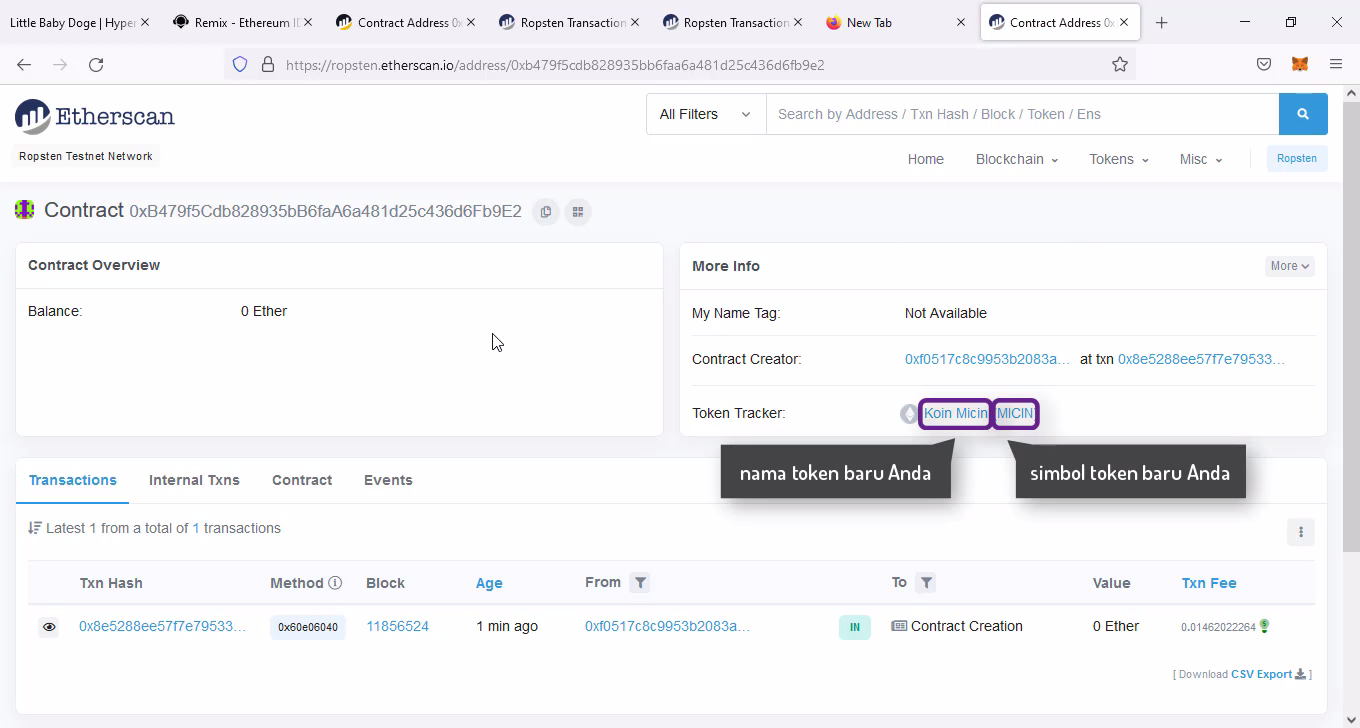Open the Tokens navigation menu

pyautogui.click(x=1118, y=159)
